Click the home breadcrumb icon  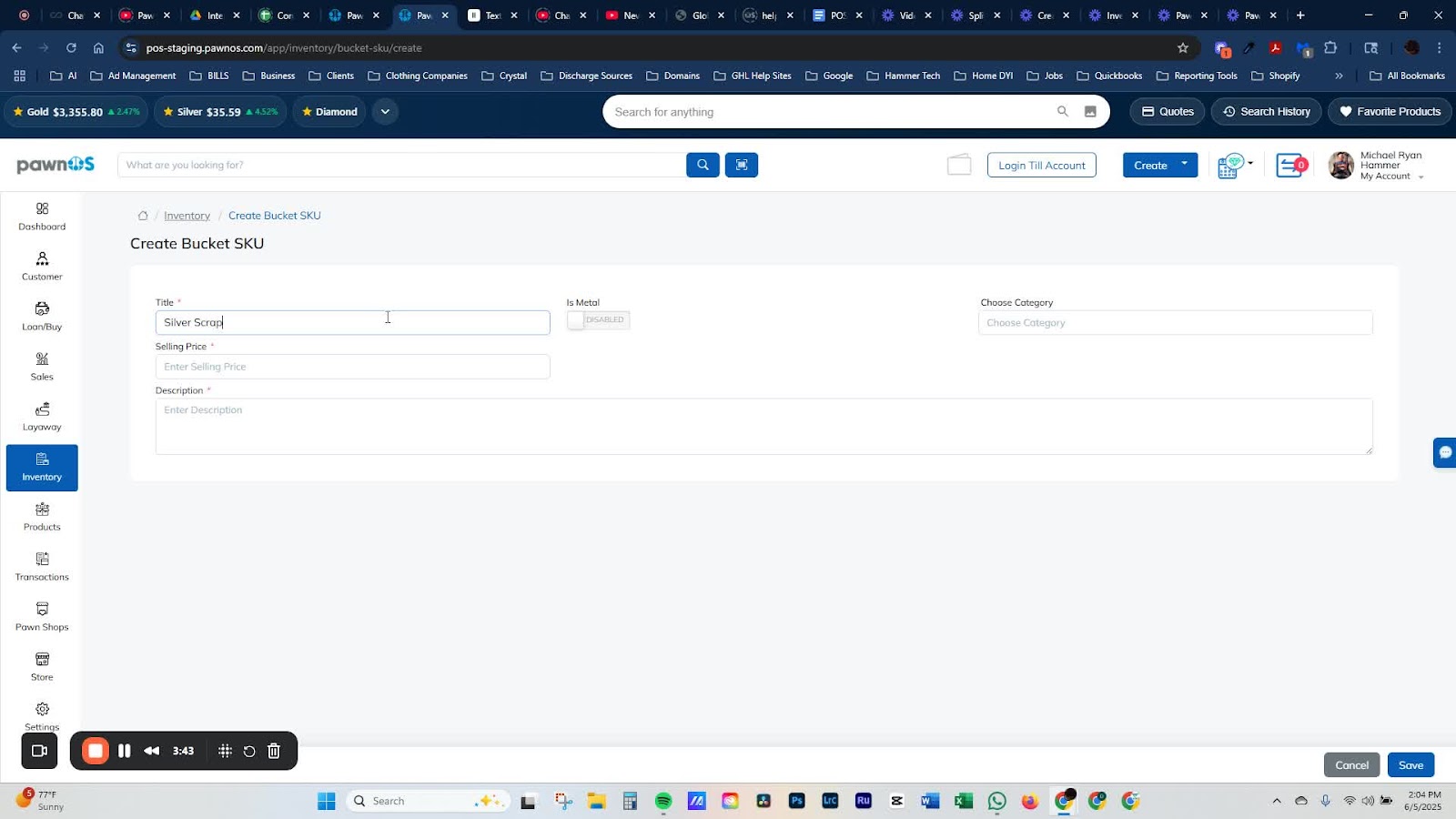coord(143,216)
